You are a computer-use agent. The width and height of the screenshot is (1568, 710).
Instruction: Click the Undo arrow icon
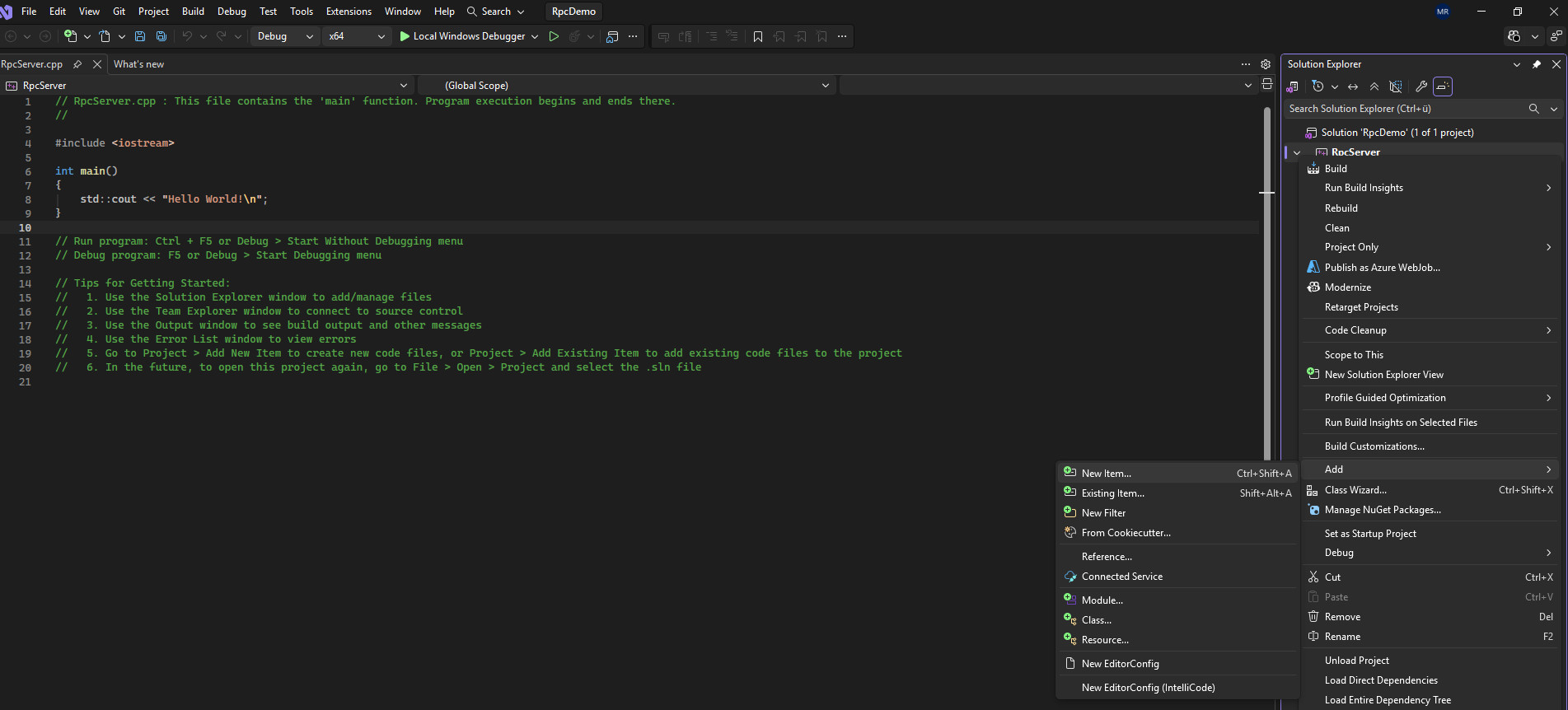pyautogui.click(x=187, y=36)
